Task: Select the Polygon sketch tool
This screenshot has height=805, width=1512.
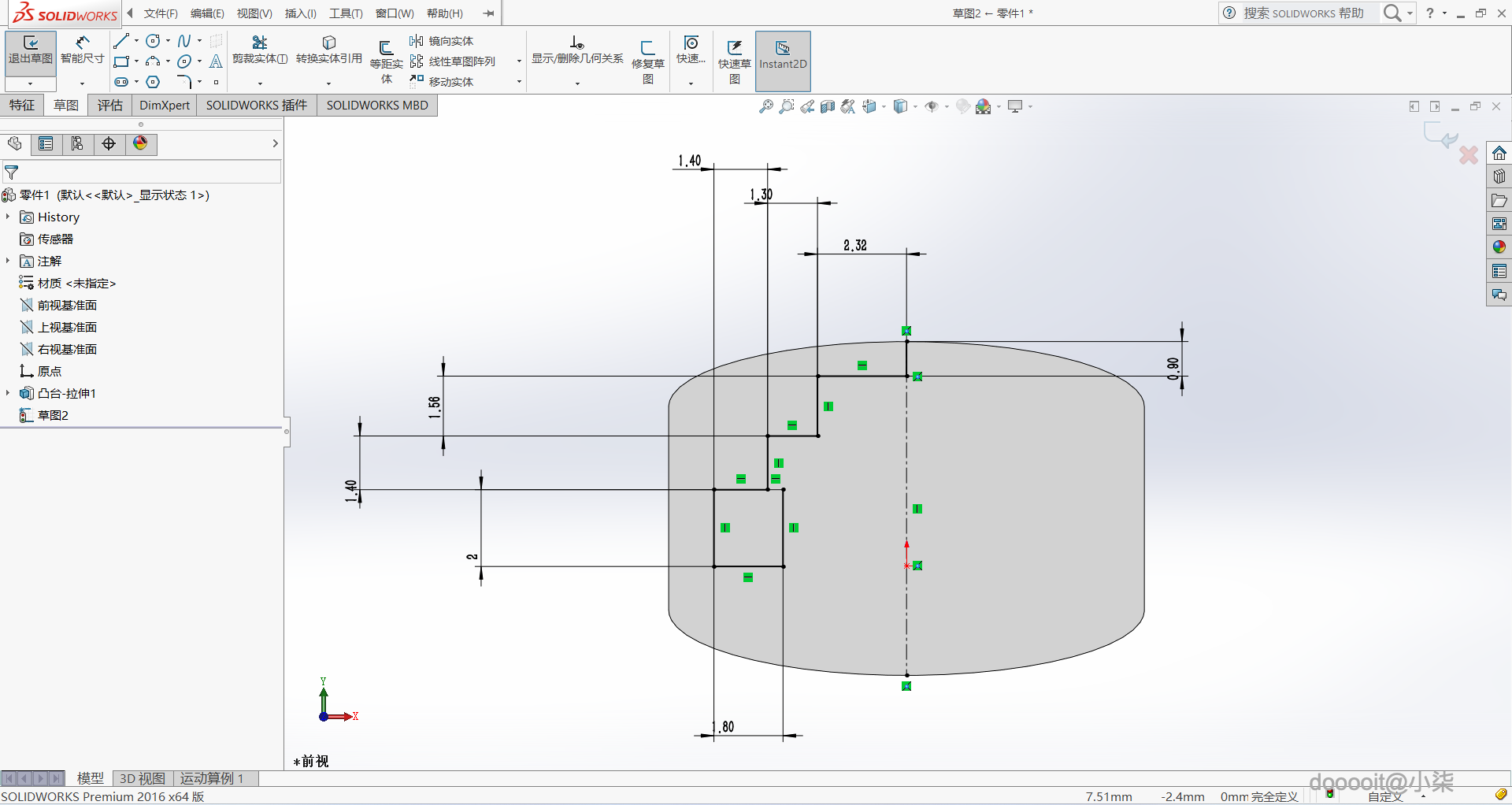Action: tap(153, 82)
